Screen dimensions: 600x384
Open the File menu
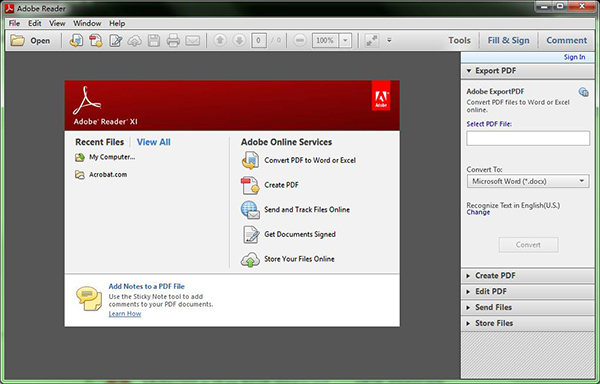tap(14, 23)
